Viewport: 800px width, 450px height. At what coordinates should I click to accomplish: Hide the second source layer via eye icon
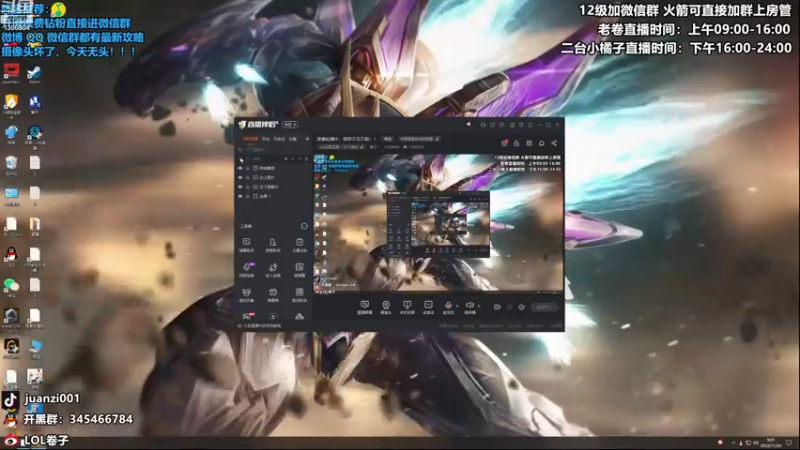coord(240,178)
